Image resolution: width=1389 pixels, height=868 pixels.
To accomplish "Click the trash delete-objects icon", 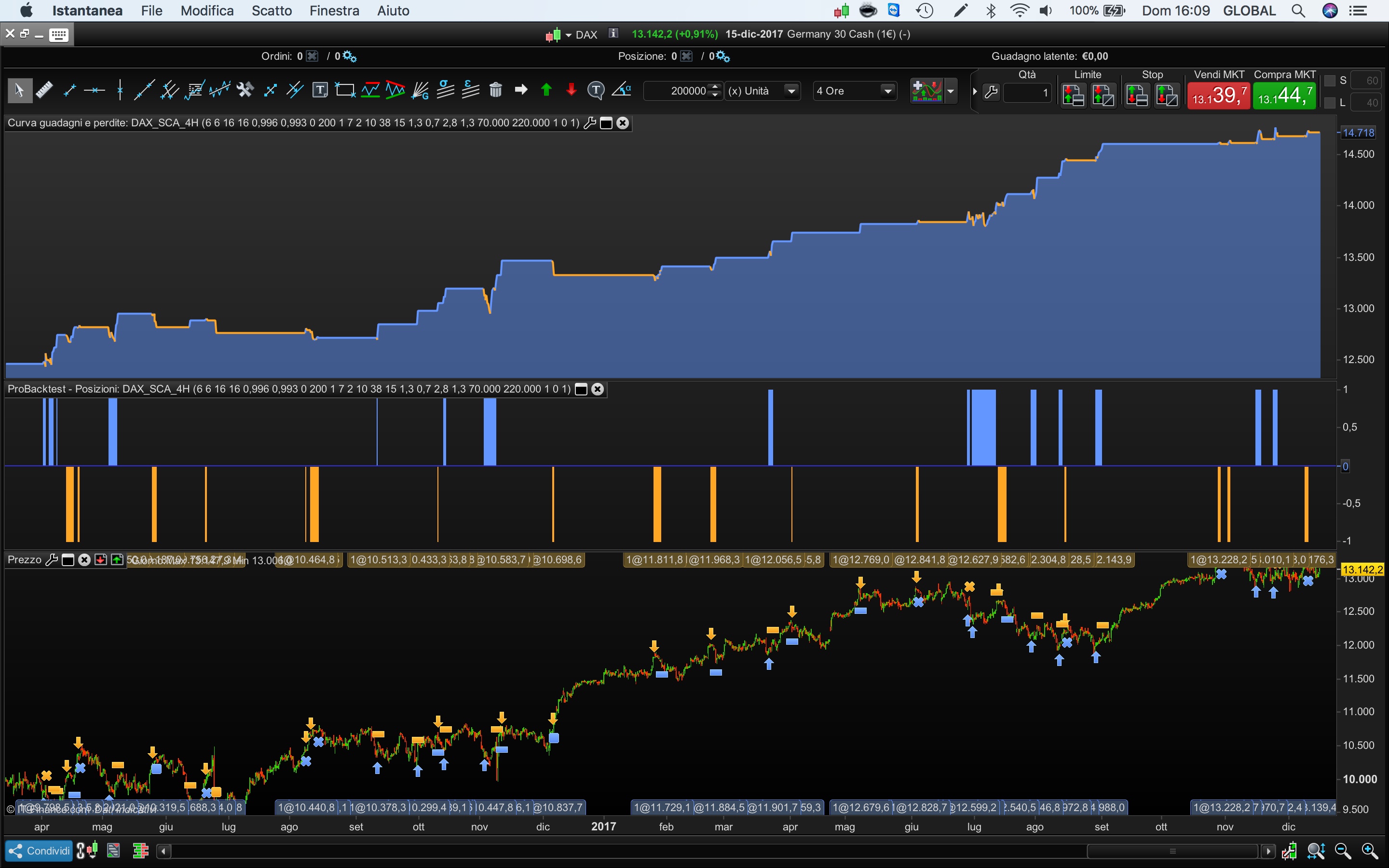I will [496, 90].
